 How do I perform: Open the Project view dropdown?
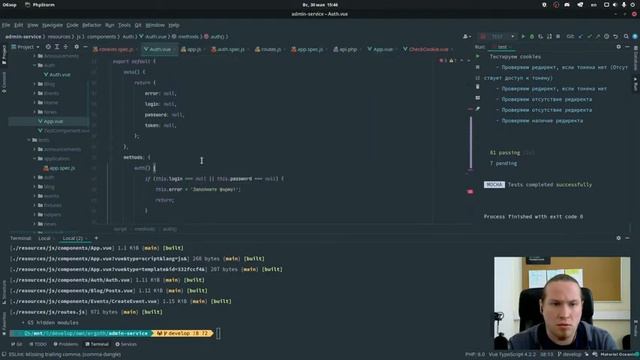[25, 47]
